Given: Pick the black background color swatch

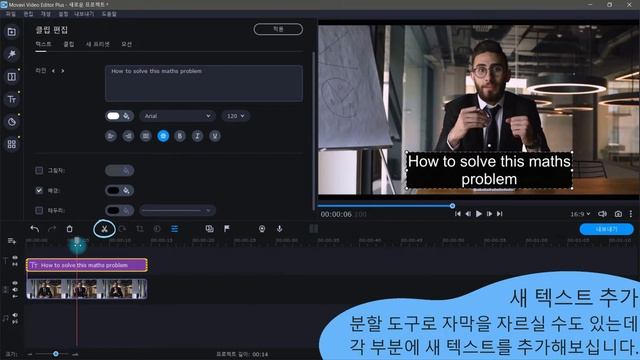Looking at the screenshot, I should point(113,190).
